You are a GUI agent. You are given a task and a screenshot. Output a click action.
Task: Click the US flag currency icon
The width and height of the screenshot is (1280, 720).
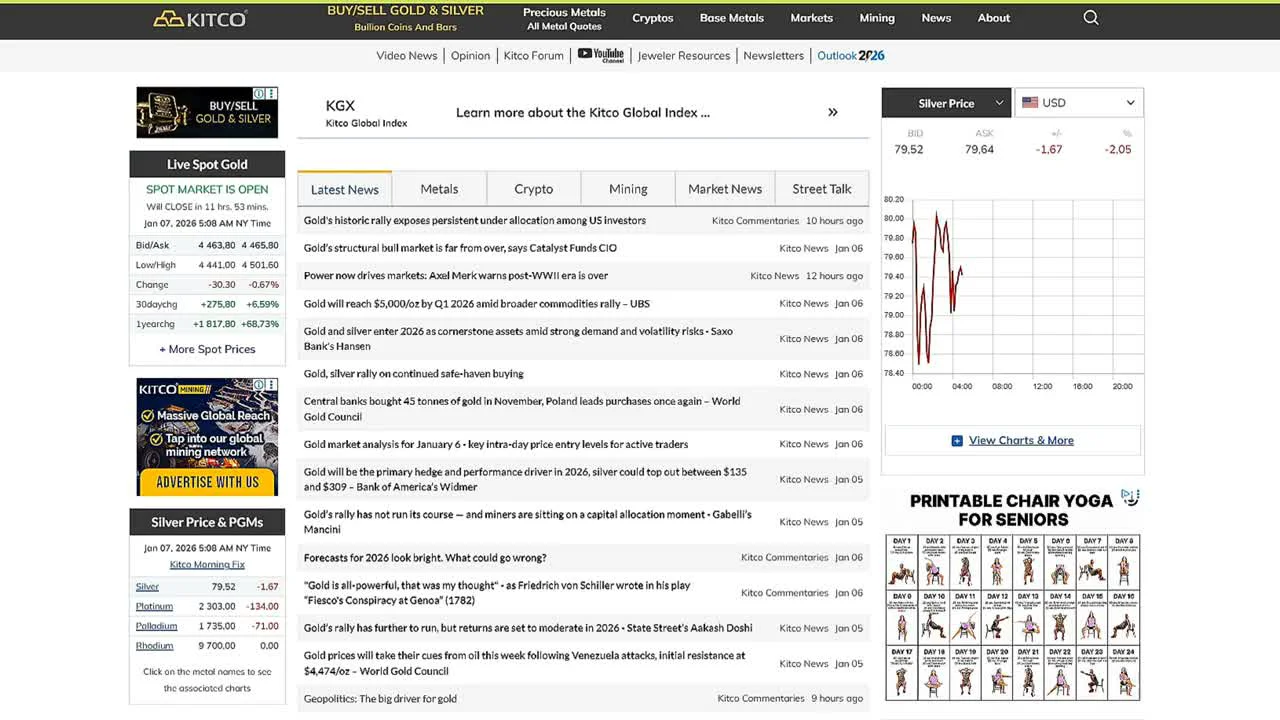click(x=1029, y=103)
